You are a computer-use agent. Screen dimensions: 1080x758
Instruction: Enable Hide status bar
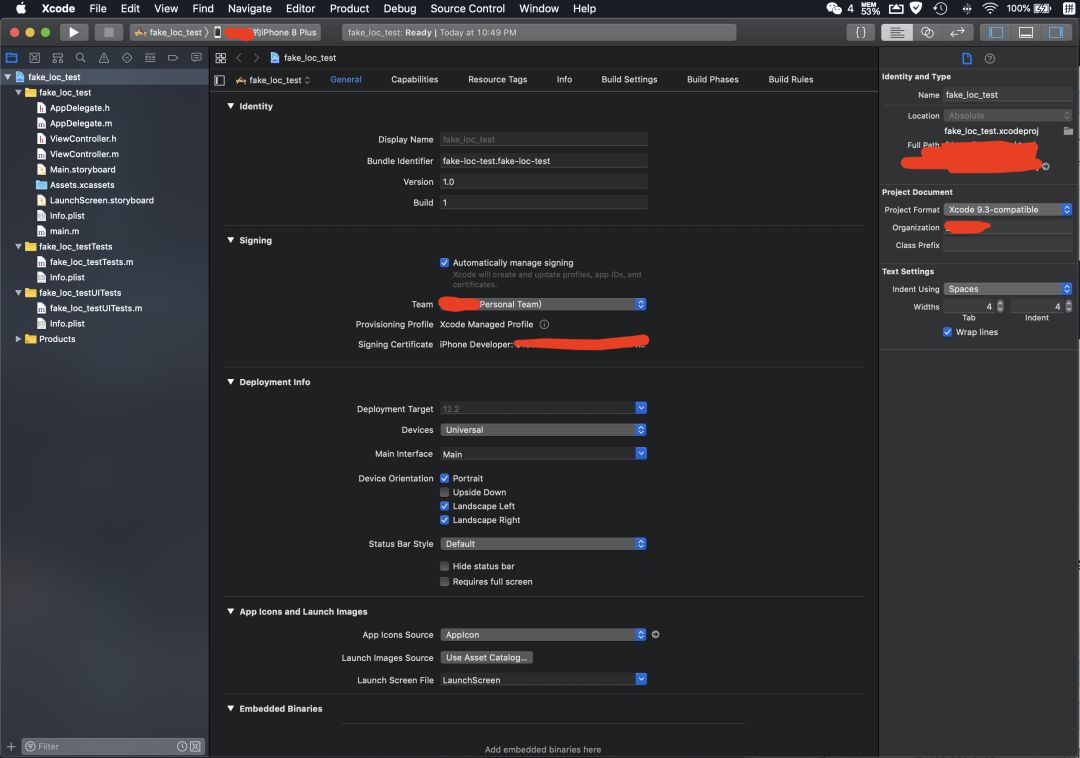(x=444, y=566)
